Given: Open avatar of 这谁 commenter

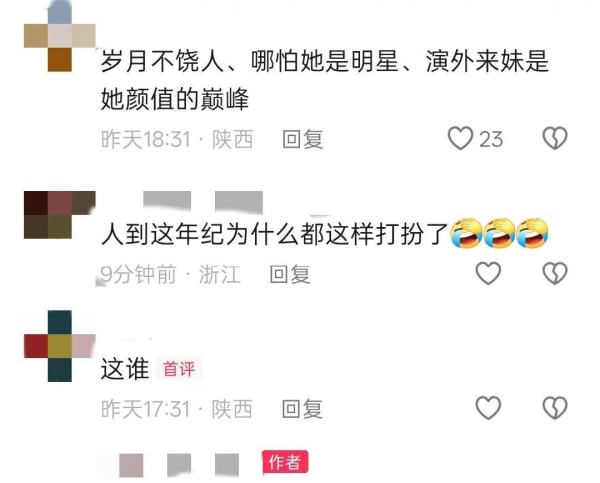Looking at the screenshot, I should tap(60, 346).
